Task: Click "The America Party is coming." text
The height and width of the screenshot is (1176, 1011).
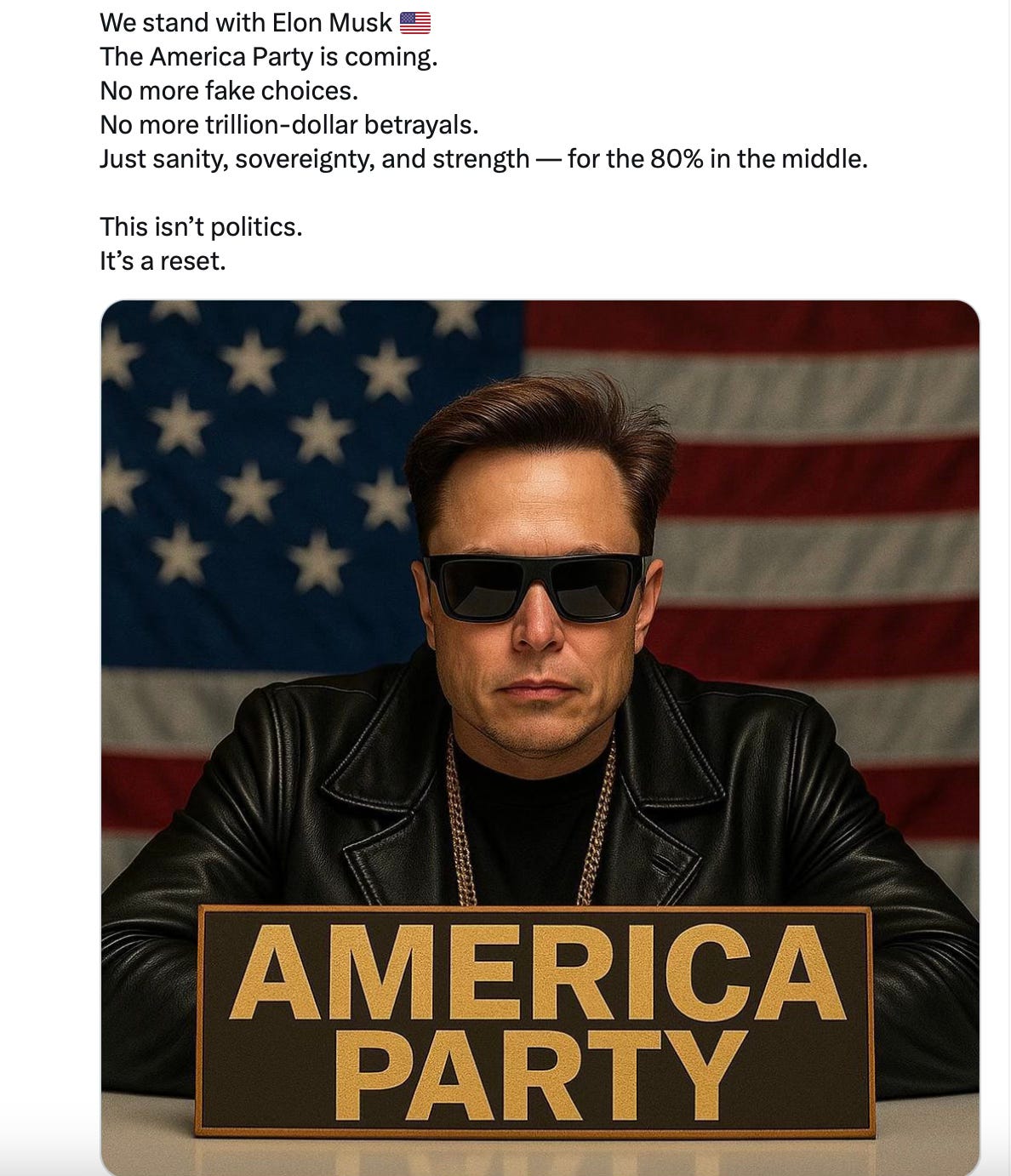Action: pyautogui.click(x=268, y=57)
